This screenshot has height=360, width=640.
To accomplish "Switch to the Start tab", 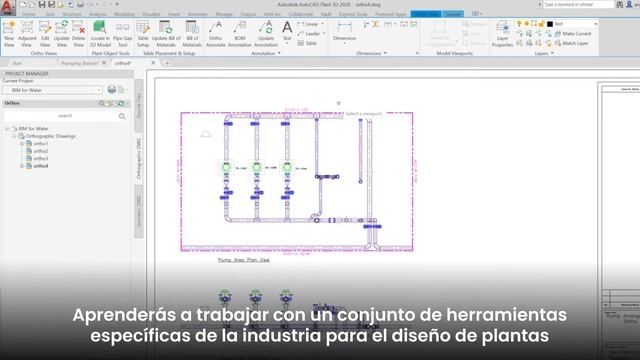I will [17, 63].
